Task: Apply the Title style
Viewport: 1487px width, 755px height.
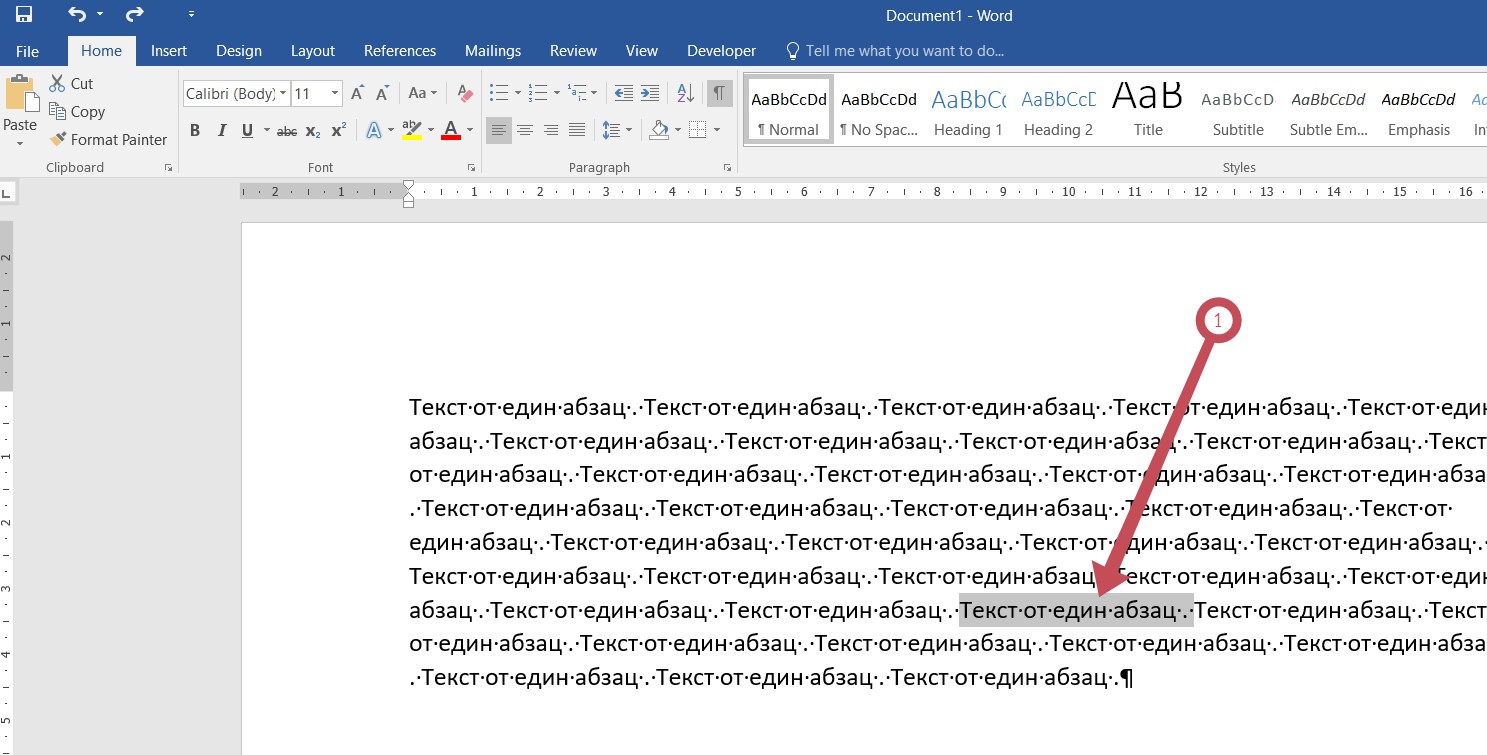Action: coord(1148,110)
